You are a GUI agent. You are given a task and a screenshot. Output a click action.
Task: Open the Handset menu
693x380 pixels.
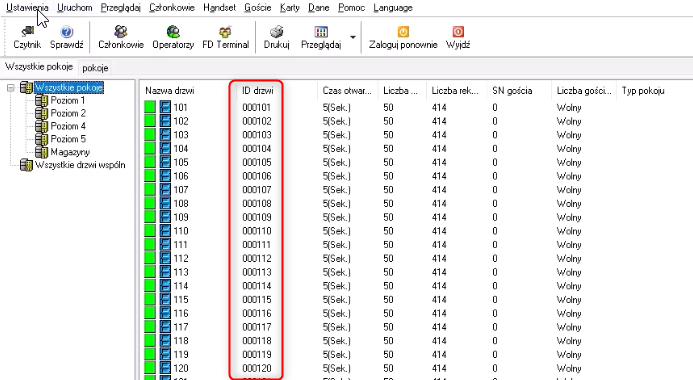point(220,8)
